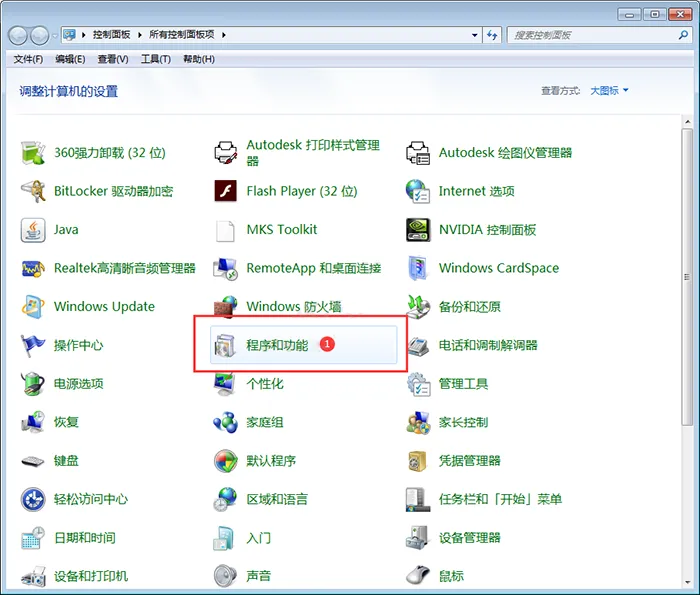The width and height of the screenshot is (700, 595).
Task: Click the Windows 防火墙 brick wall icon
Action: pos(225,307)
